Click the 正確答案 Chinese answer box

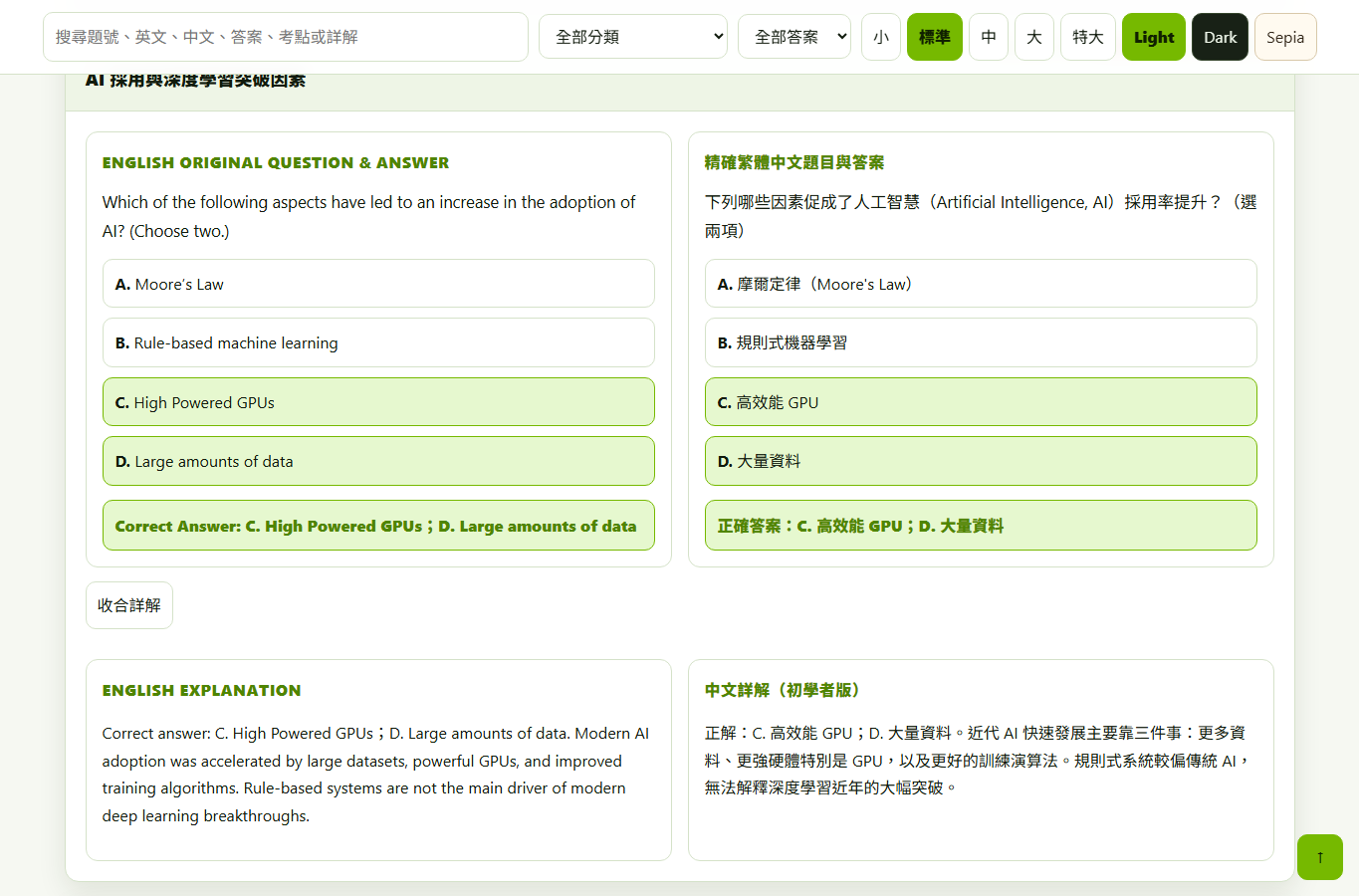click(981, 526)
